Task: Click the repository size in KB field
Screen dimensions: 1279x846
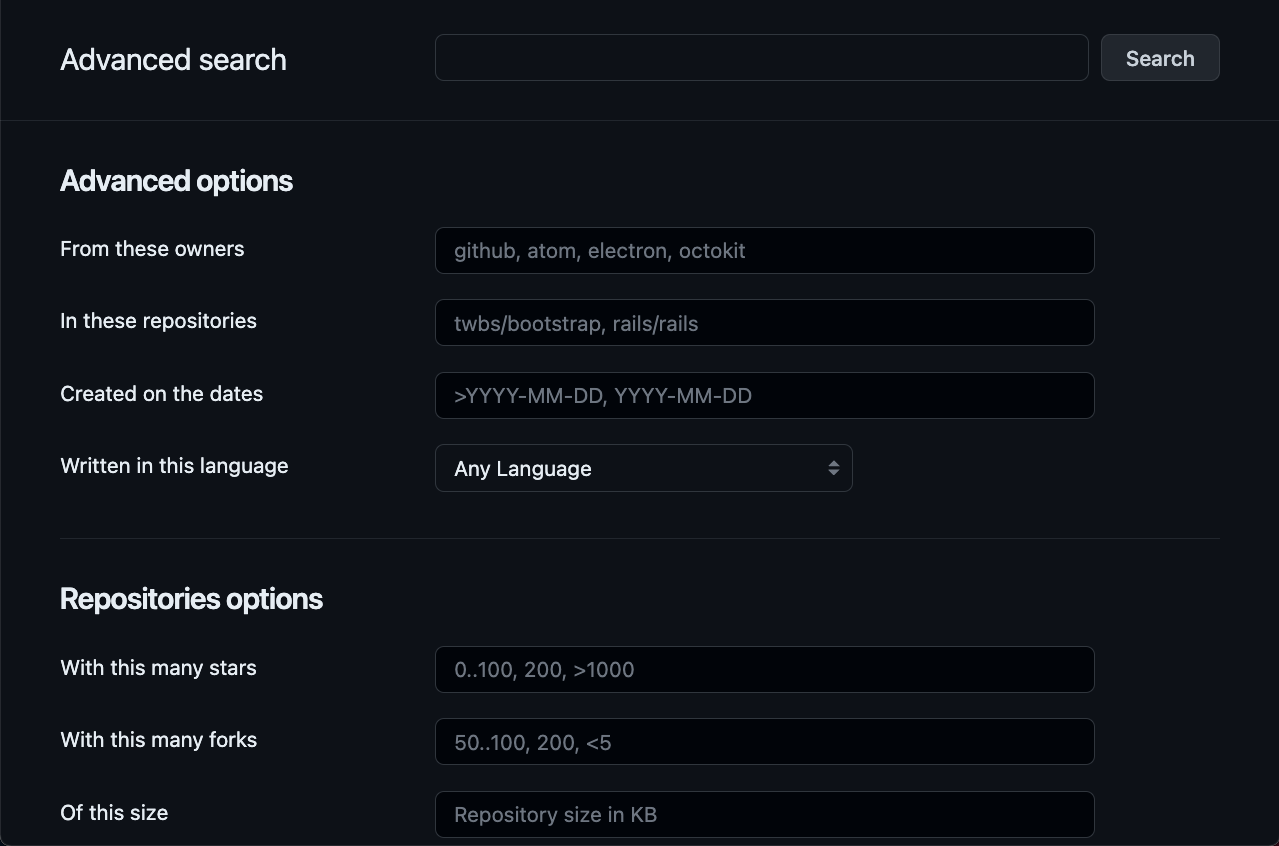Action: [764, 813]
